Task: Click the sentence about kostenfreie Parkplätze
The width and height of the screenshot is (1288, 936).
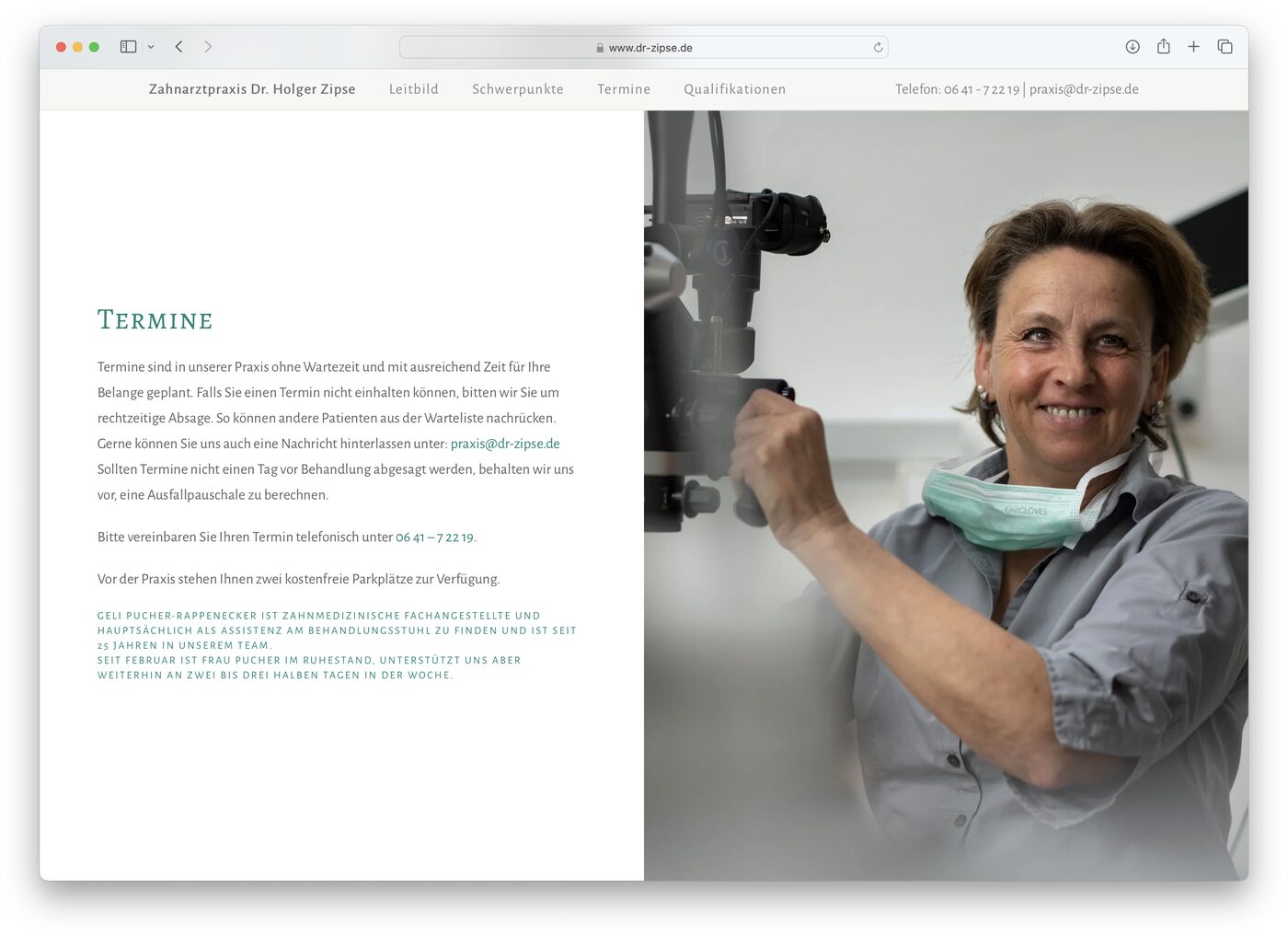Action: (x=299, y=579)
